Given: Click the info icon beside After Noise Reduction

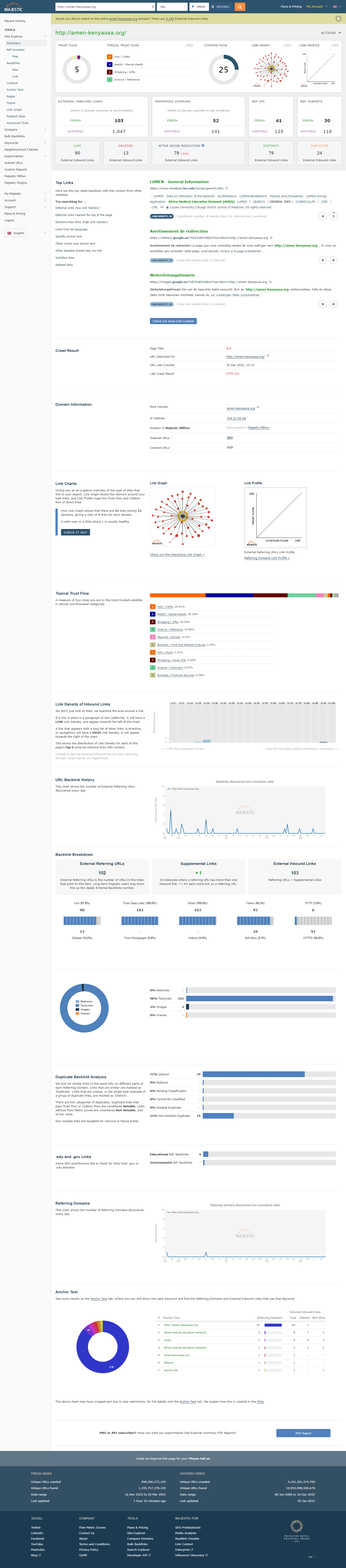Looking at the screenshot, I should 203,145.
